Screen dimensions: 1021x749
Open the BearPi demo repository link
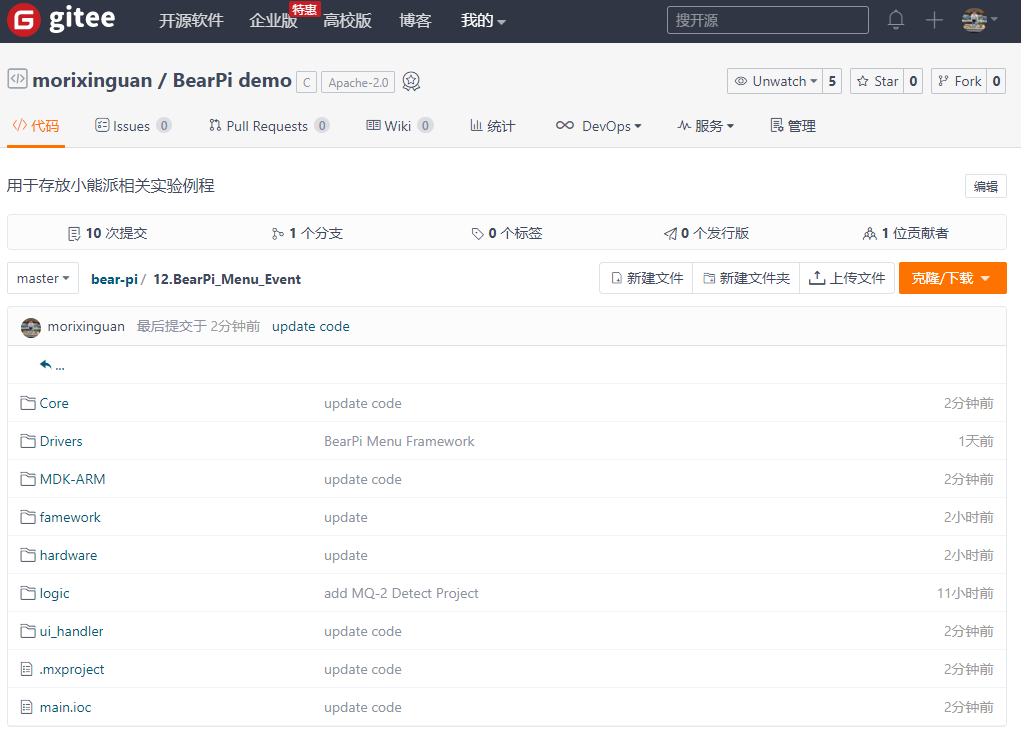click(x=232, y=81)
